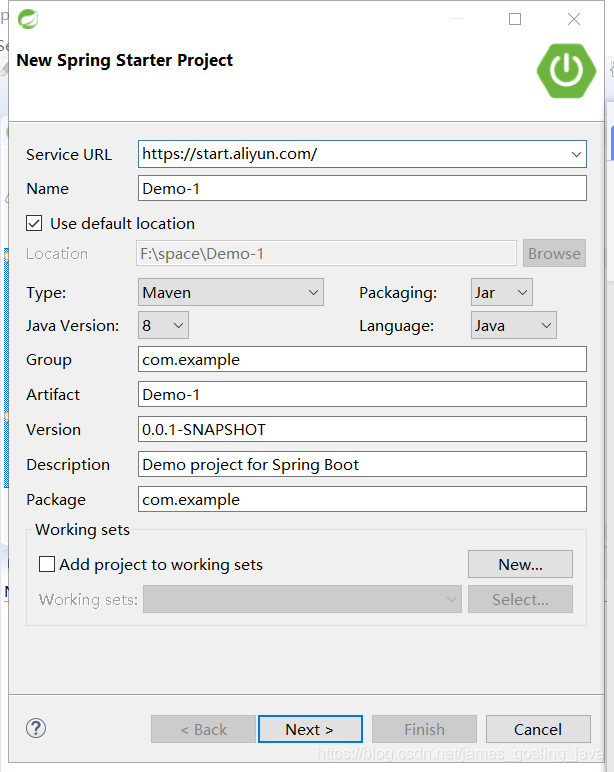Click the Spring leaf icon in title bar

28,19
